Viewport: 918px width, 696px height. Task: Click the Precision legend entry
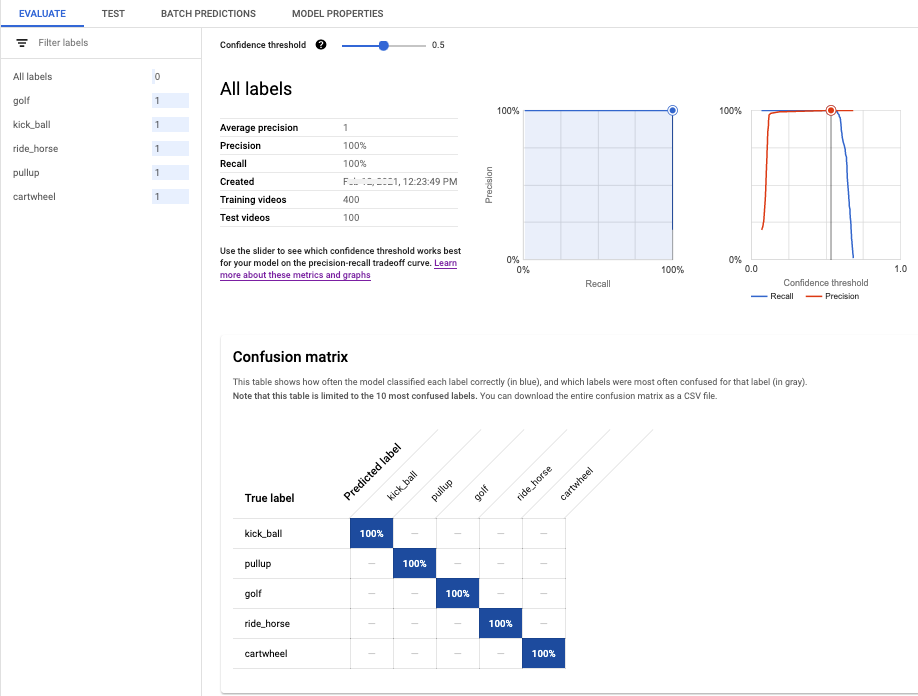coord(833,296)
